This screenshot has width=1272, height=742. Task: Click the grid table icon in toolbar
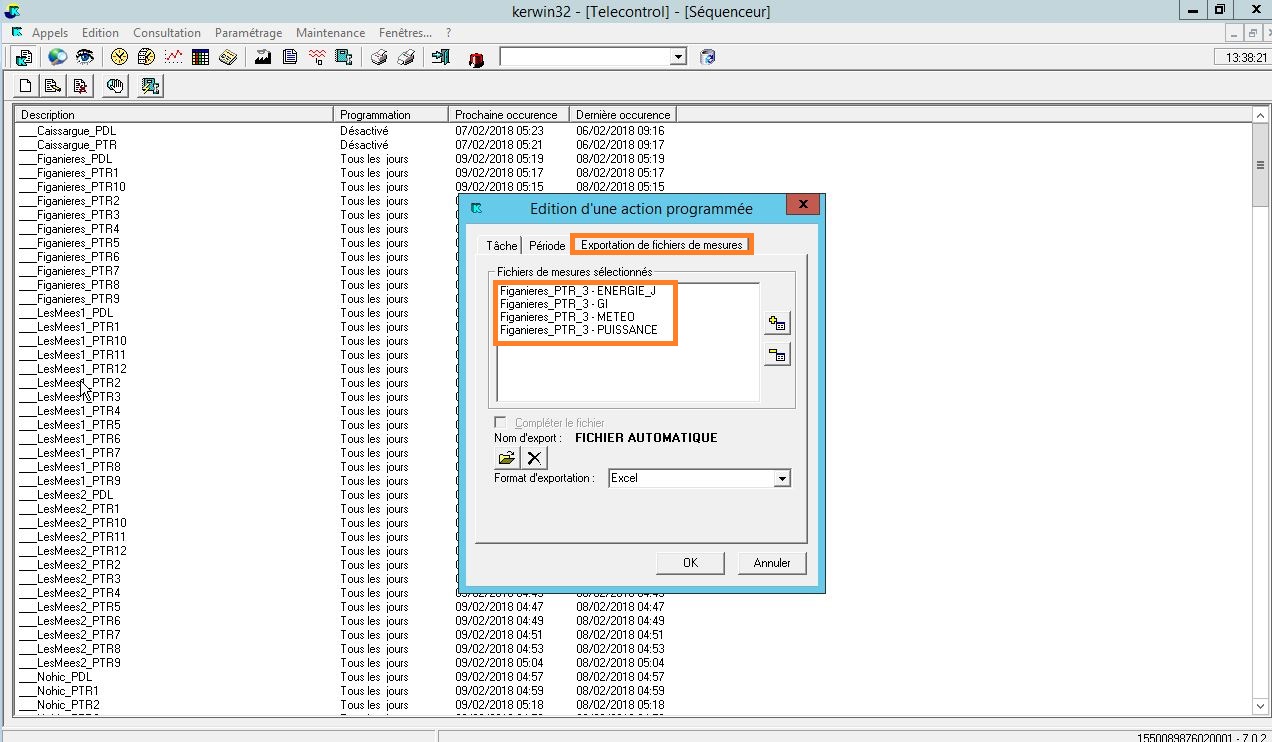pyautogui.click(x=200, y=57)
